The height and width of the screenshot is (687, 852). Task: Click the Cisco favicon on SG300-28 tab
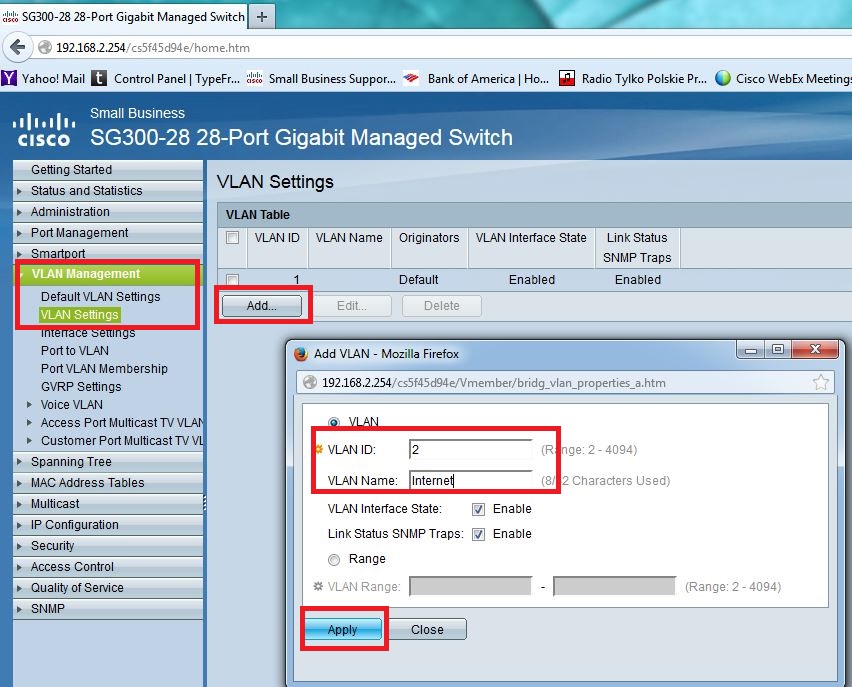10,17
